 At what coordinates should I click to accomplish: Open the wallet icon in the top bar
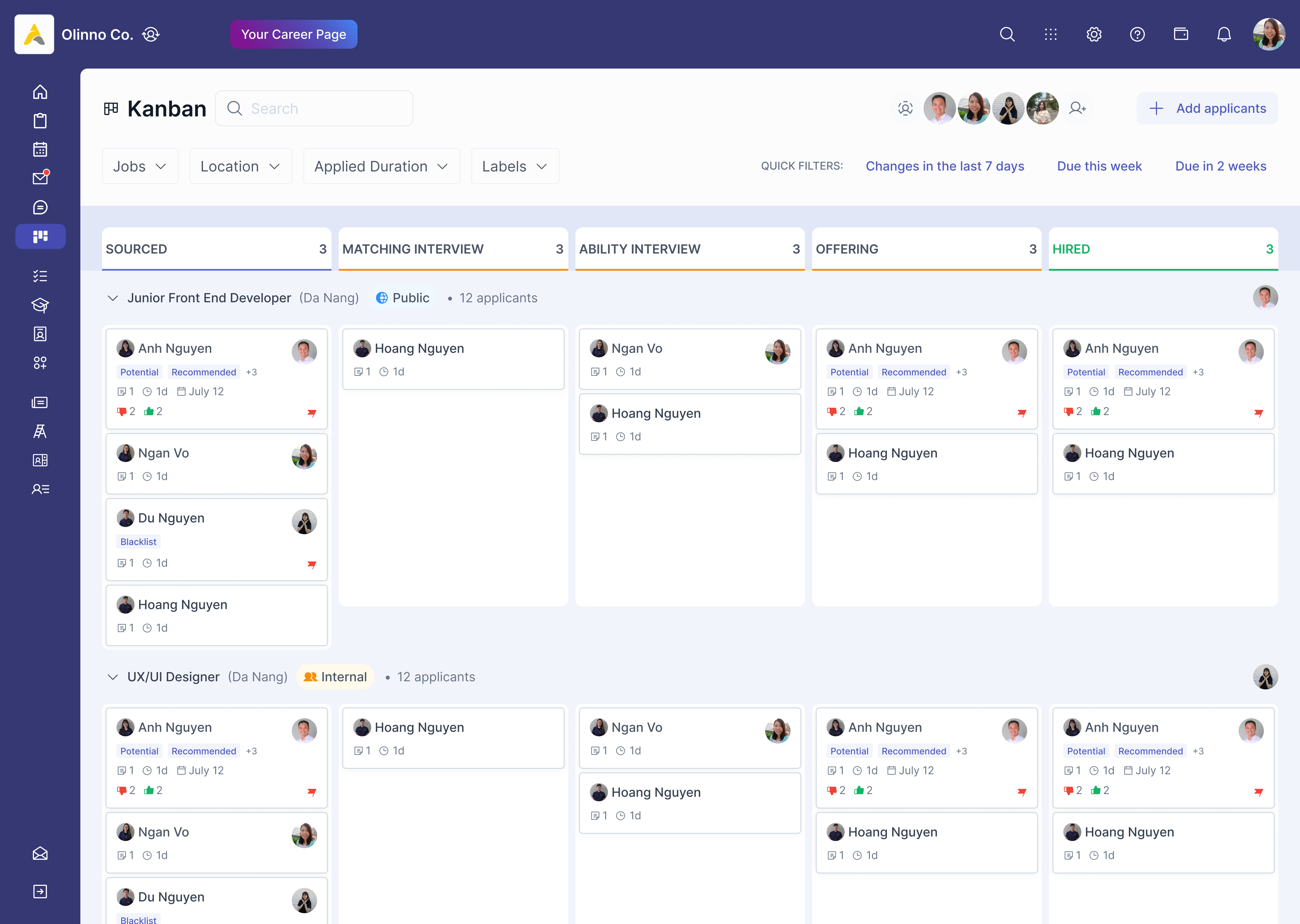tap(1181, 34)
